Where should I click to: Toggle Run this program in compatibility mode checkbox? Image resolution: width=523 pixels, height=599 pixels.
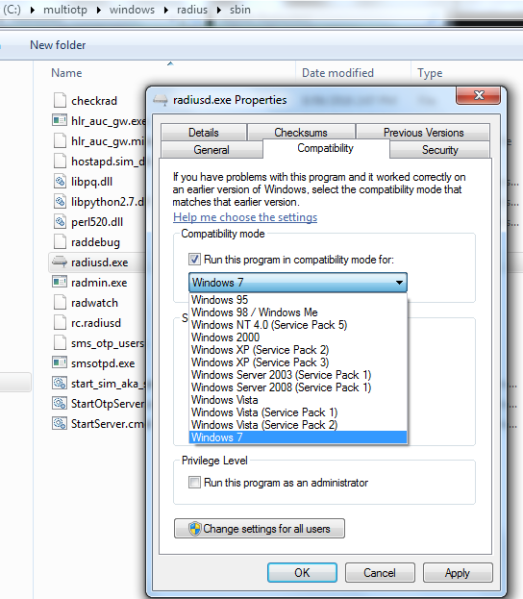194,259
